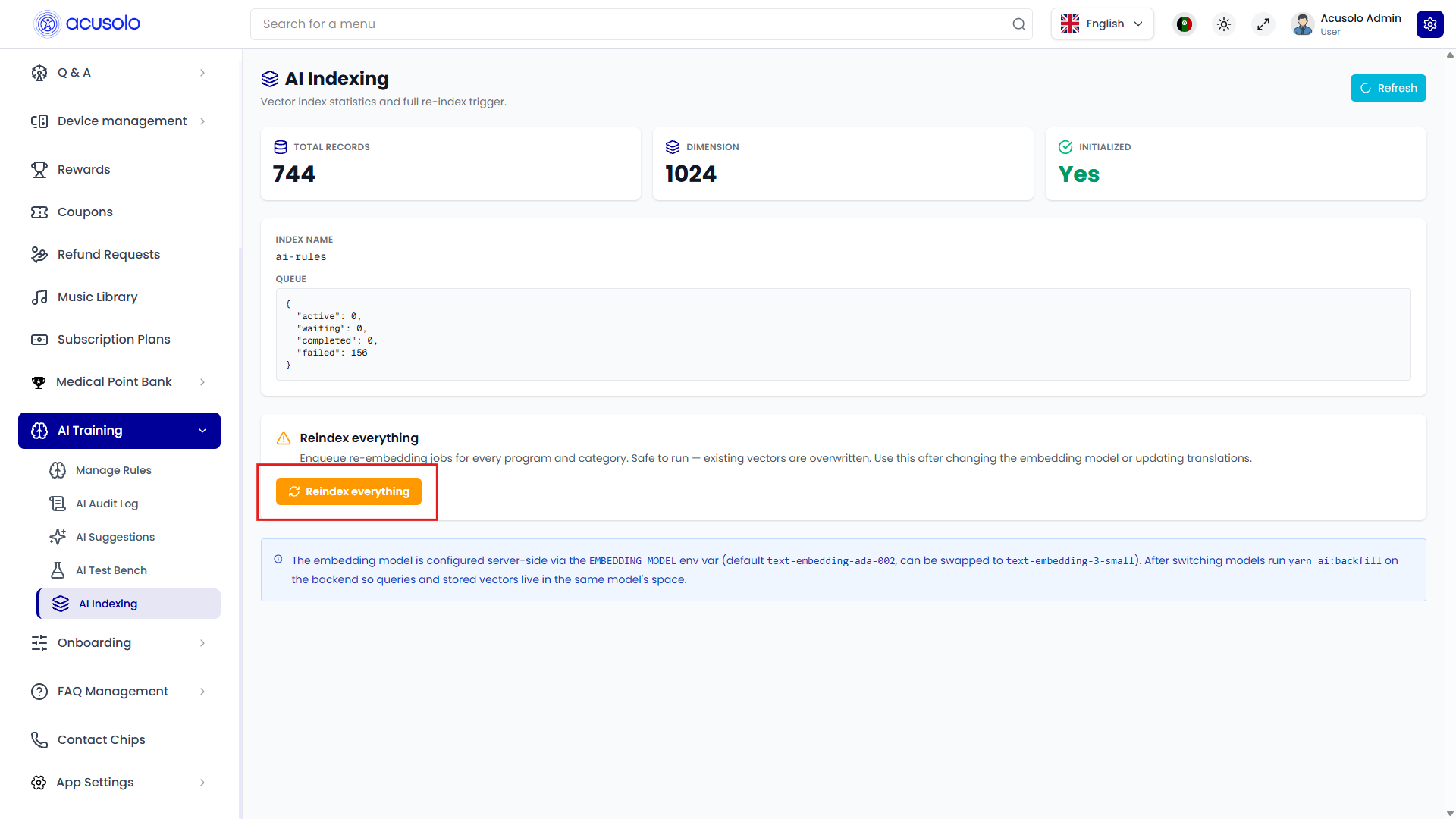Go to AI Audit Log page
This screenshot has width=1456, height=819.
[128, 504]
